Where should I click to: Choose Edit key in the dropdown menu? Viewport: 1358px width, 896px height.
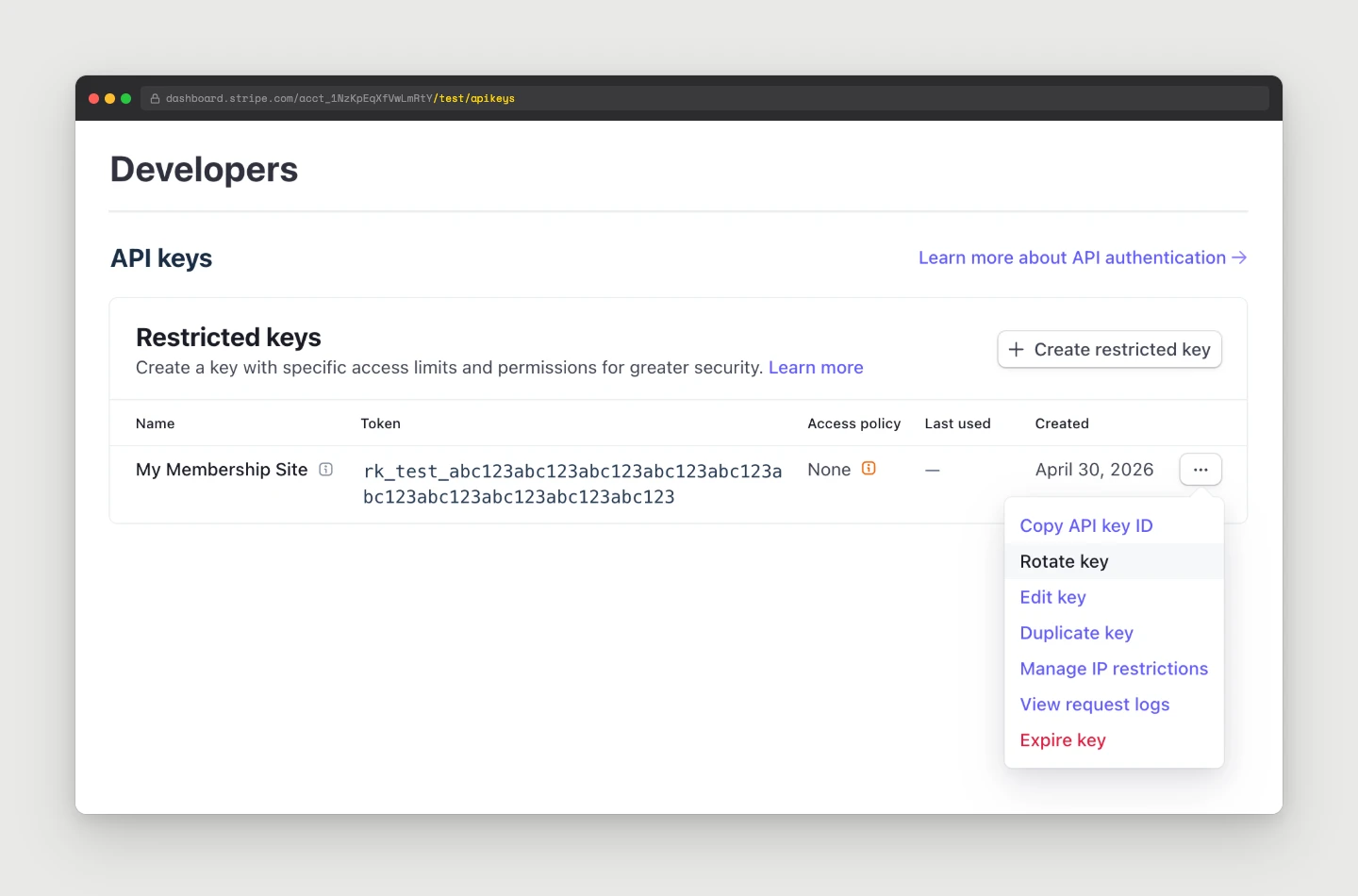pos(1052,597)
